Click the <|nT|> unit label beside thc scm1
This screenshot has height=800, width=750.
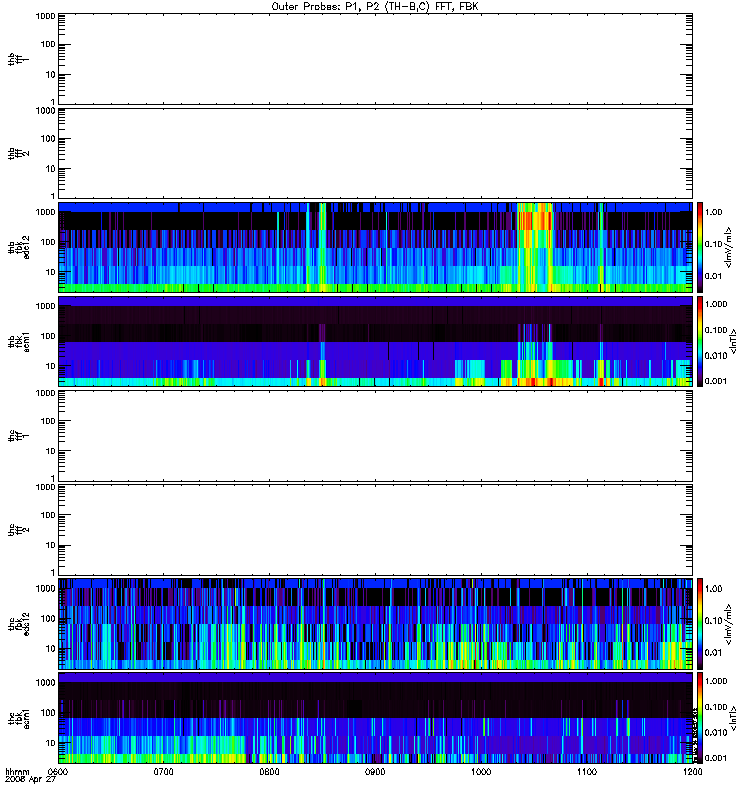click(x=734, y=718)
